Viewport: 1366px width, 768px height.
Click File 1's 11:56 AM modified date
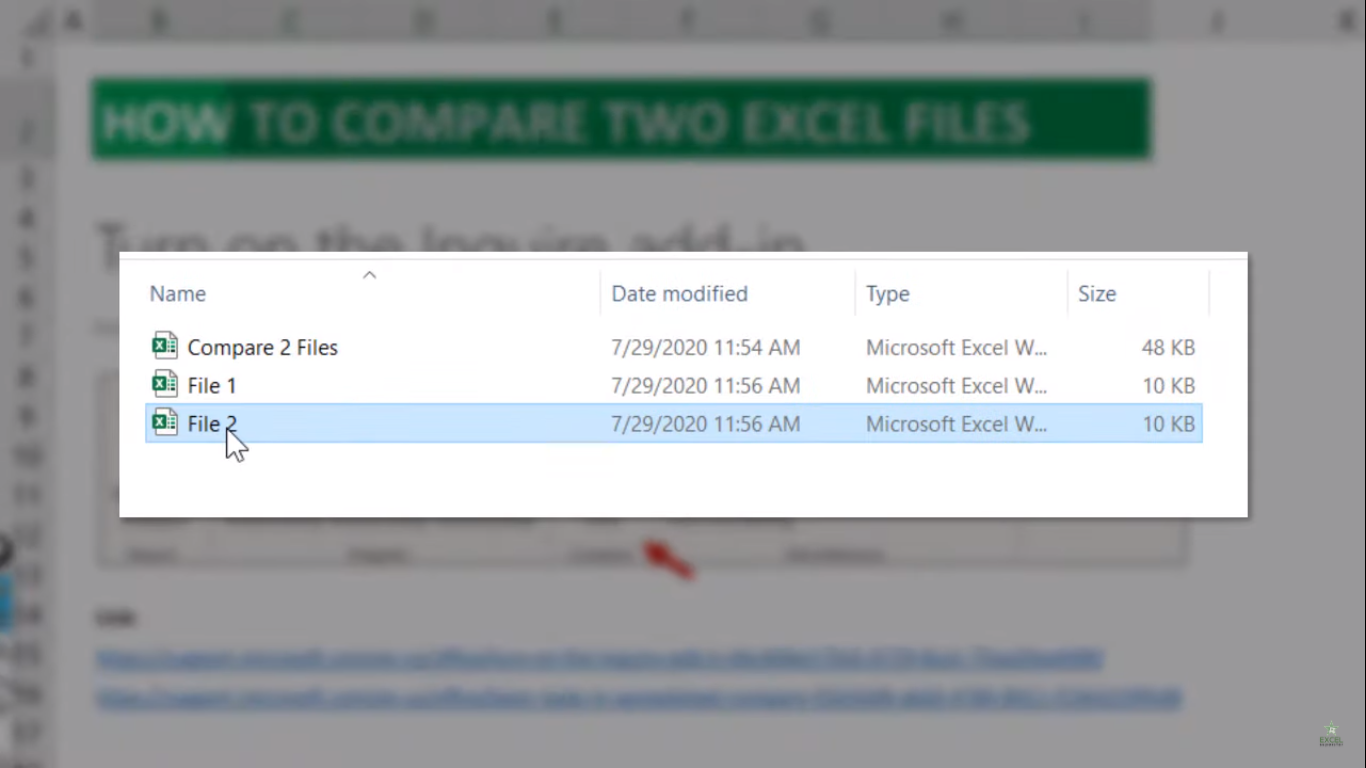[x=706, y=385]
